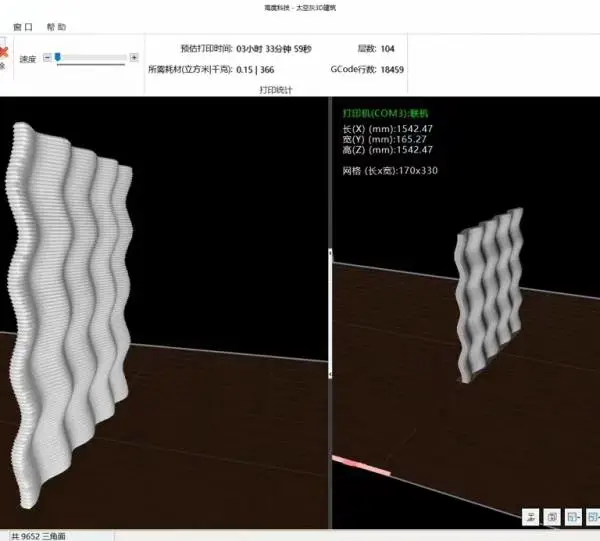Click the 打印统计 group label
600x541 pixels.
(x=276, y=90)
